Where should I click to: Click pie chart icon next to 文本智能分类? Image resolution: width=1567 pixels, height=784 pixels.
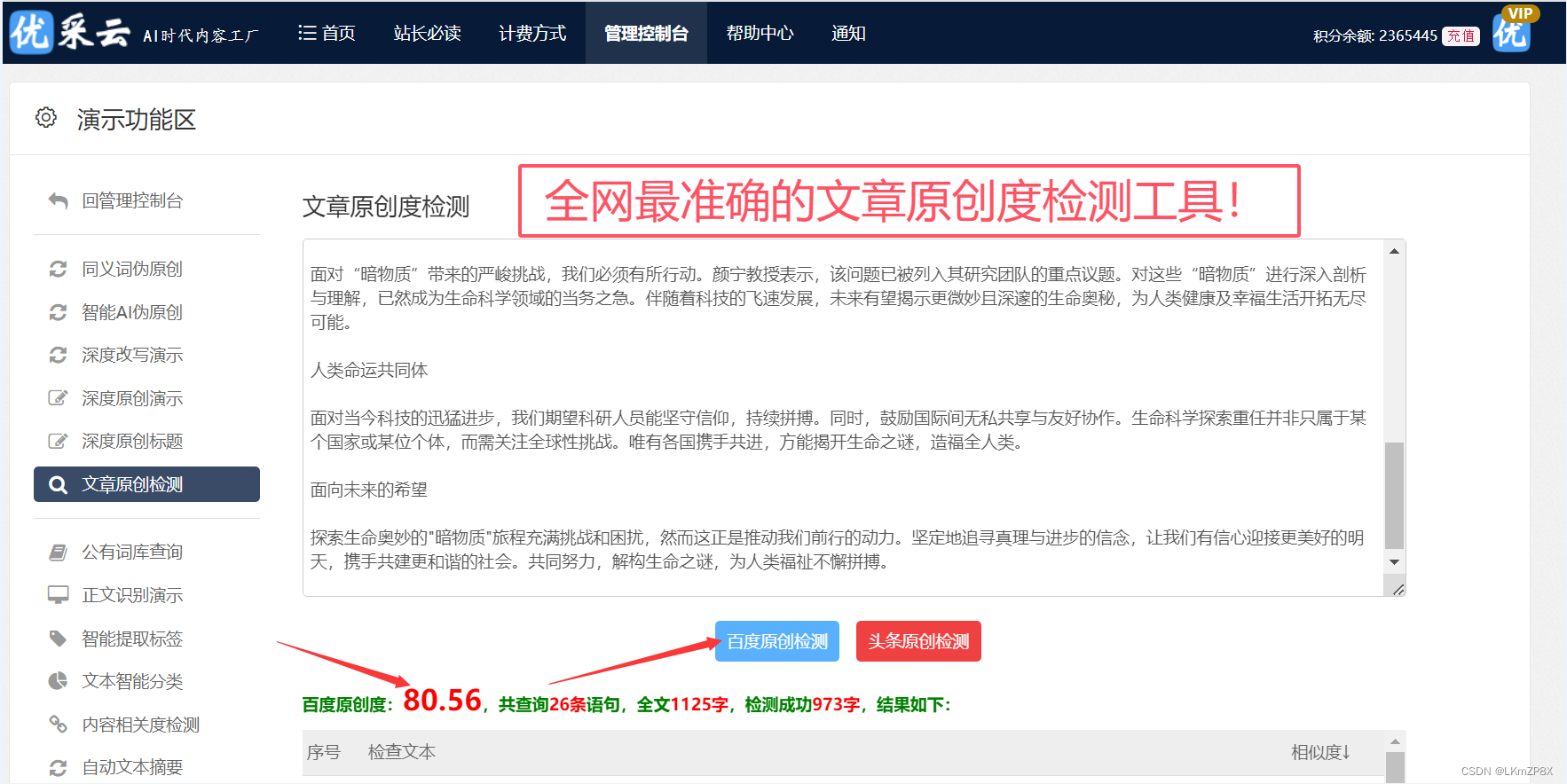pos(58,681)
